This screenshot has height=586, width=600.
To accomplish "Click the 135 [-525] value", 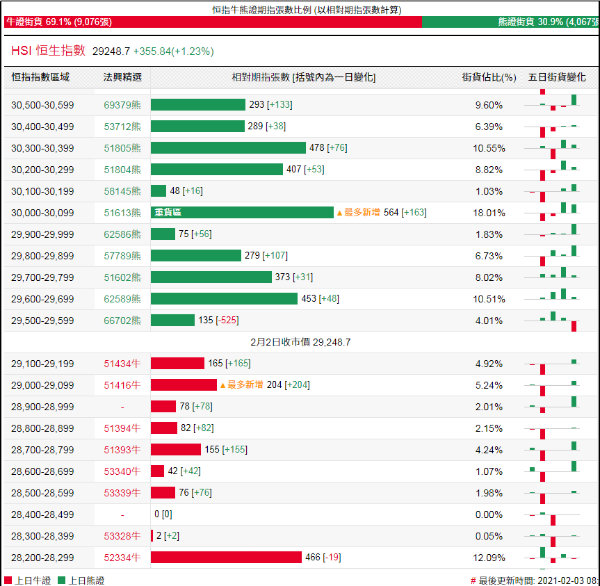I will coord(218,320).
